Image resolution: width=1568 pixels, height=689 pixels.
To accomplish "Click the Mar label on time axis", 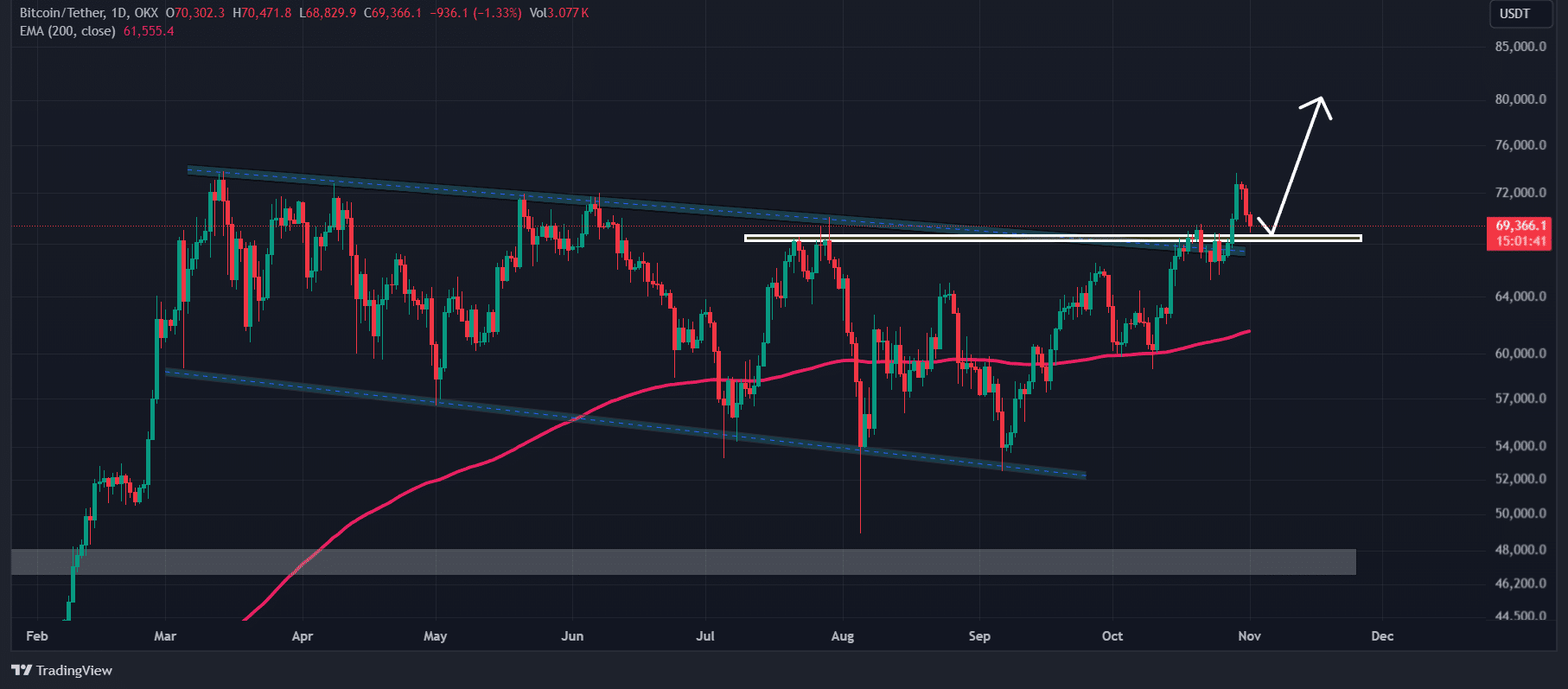I will pyautogui.click(x=165, y=636).
